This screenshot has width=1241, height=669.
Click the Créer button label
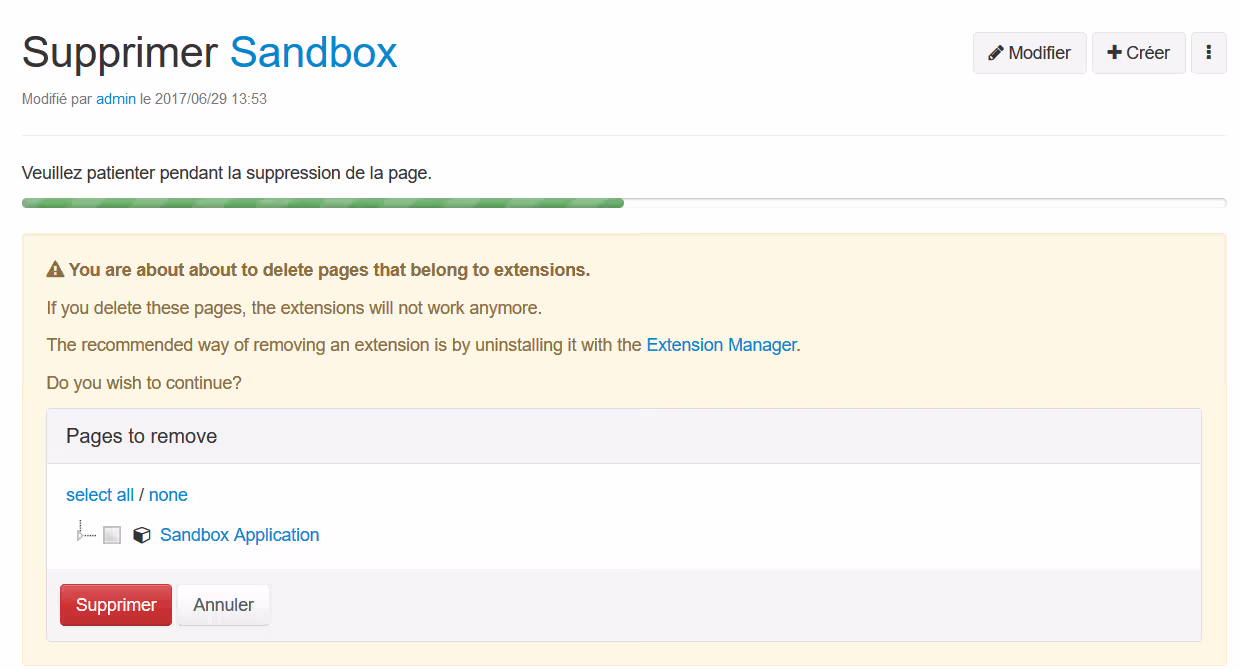click(1147, 53)
